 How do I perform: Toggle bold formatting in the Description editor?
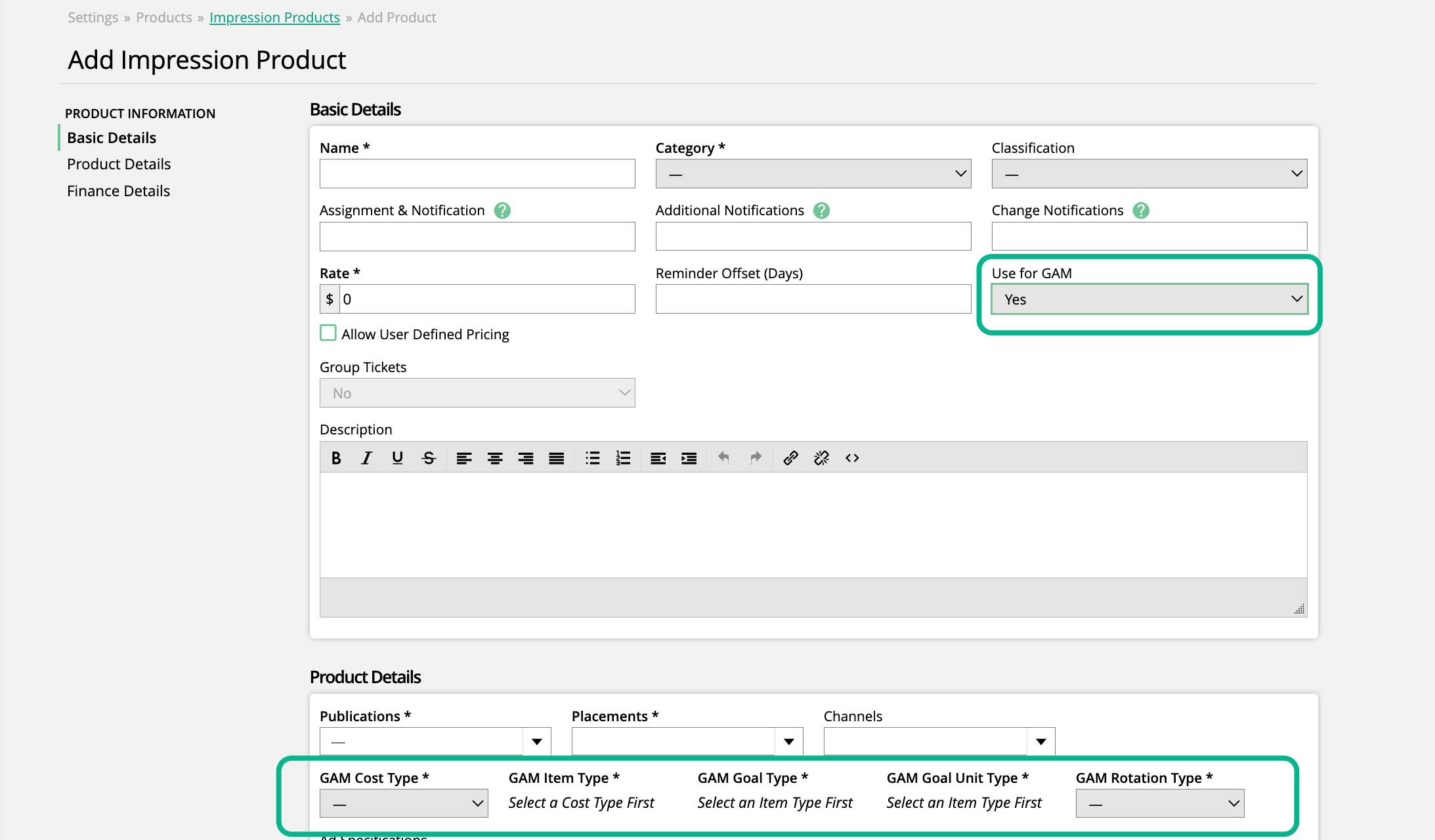[336, 458]
